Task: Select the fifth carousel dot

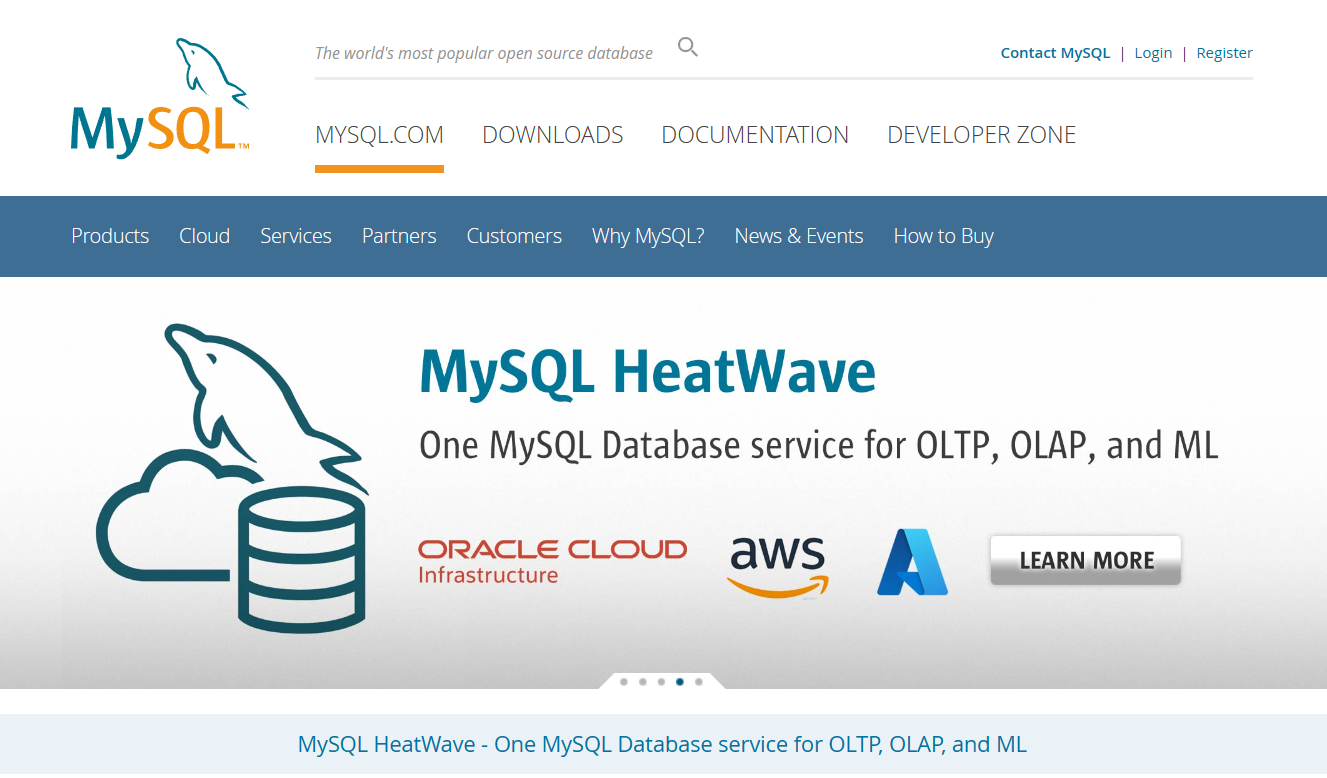Action: click(x=698, y=682)
